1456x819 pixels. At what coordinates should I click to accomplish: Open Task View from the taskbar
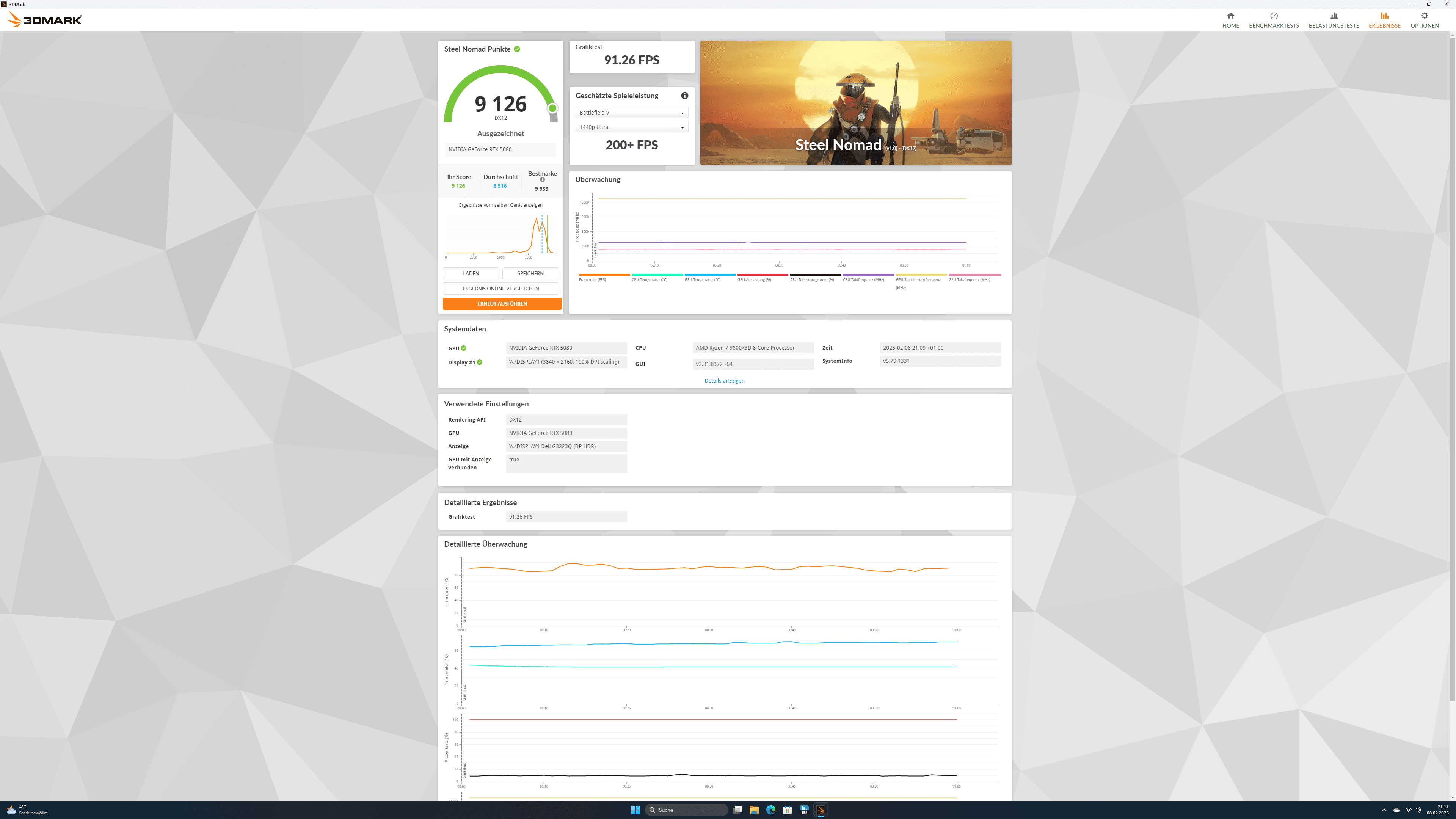click(x=737, y=810)
